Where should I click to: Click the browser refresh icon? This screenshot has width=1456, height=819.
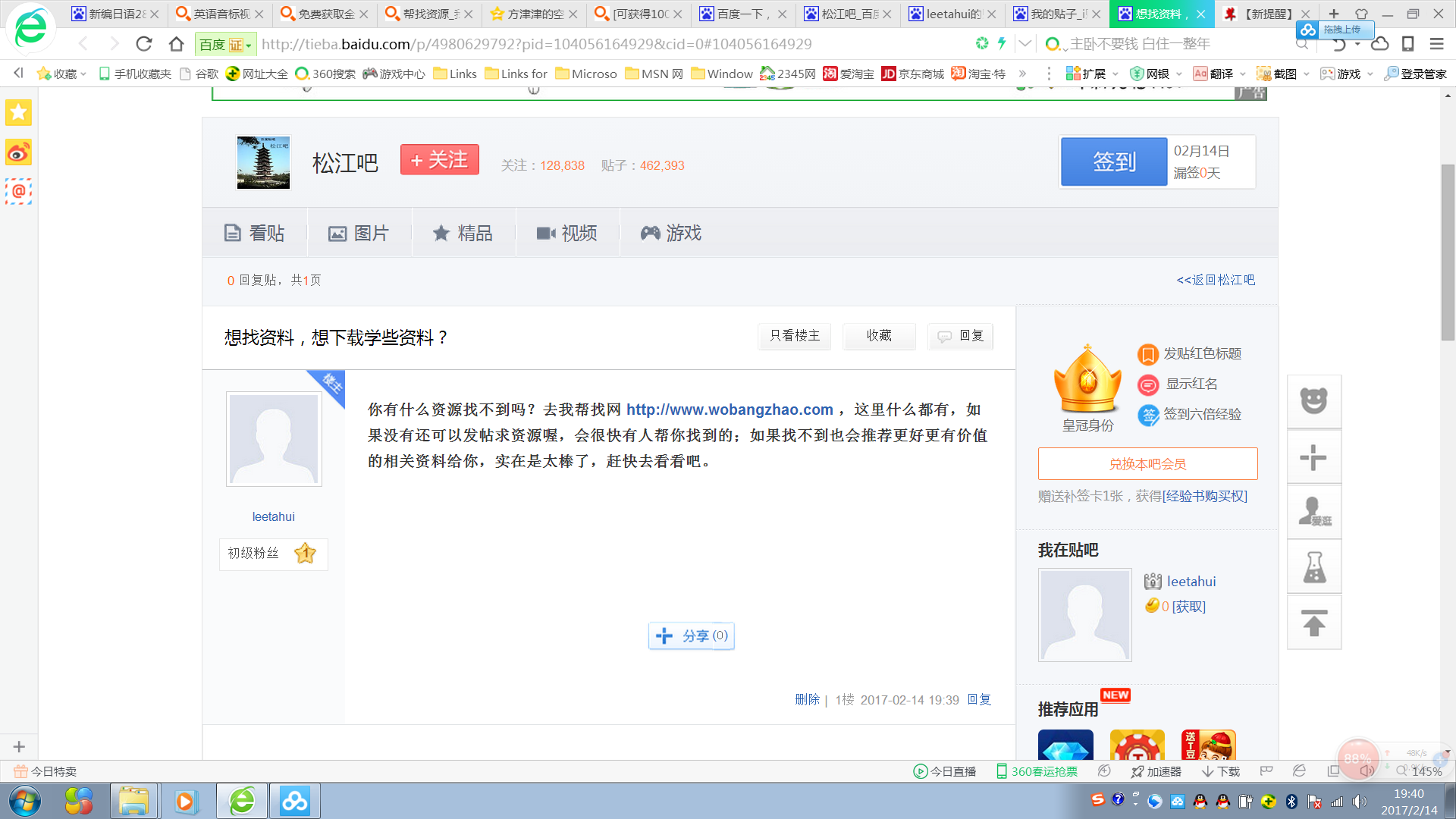[144, 44]
